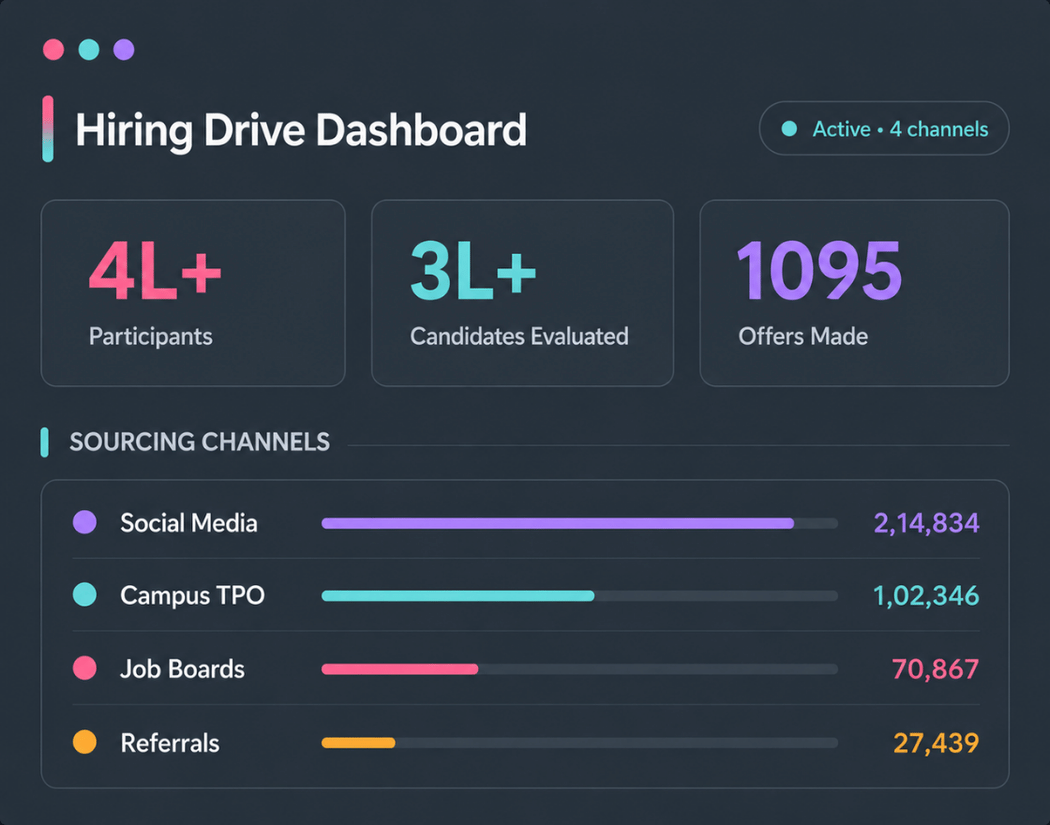Open the 3L+ Candidates Evaluated card
This screenshot has width=1050, height=825.
click(x=522, y=293)
